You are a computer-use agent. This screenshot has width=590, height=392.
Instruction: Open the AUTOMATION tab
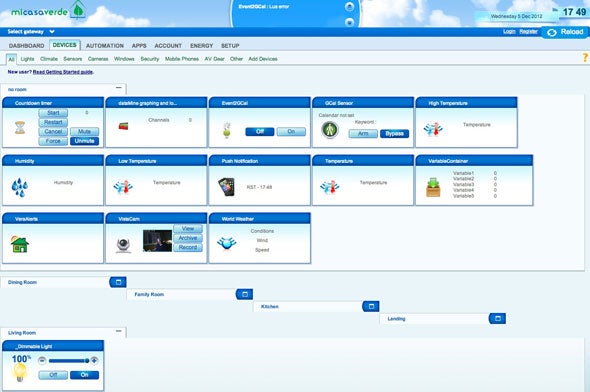105,46
